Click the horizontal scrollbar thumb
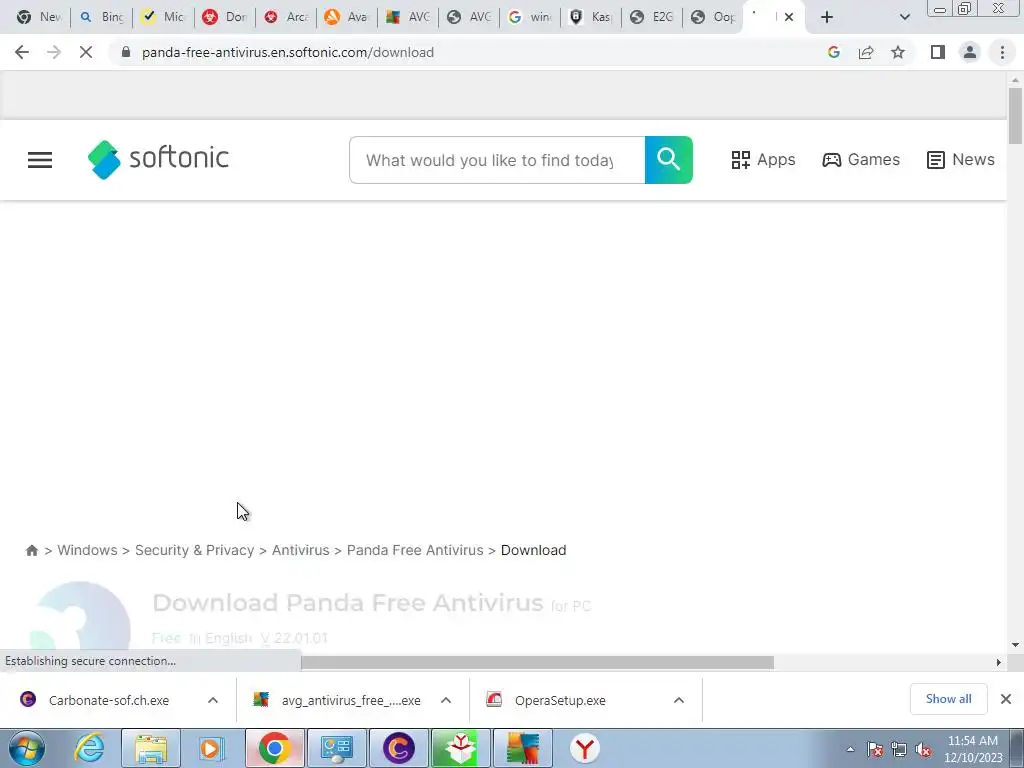 coord(537,663)
